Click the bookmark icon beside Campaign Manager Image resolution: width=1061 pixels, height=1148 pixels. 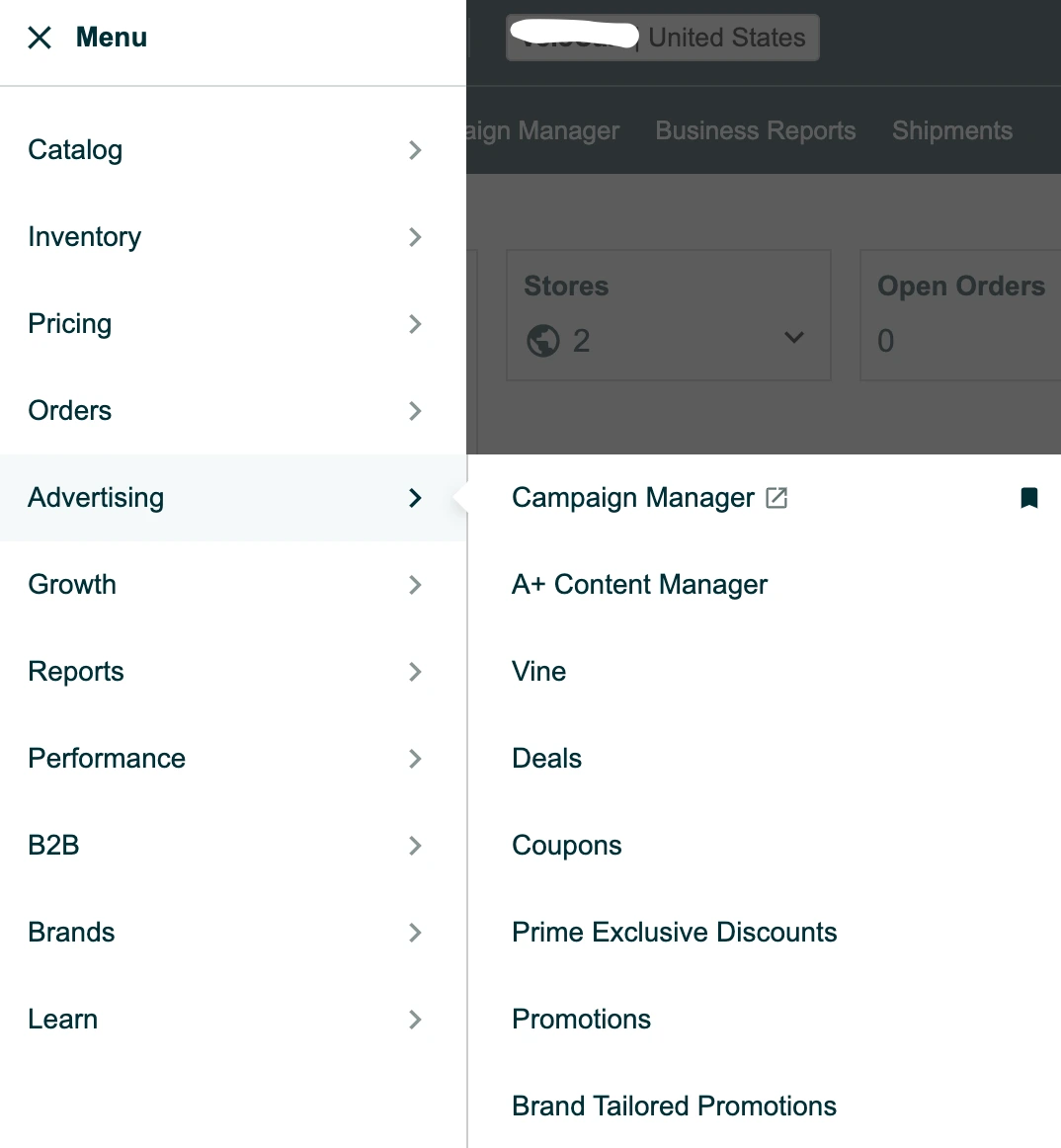click(1028, 498)
